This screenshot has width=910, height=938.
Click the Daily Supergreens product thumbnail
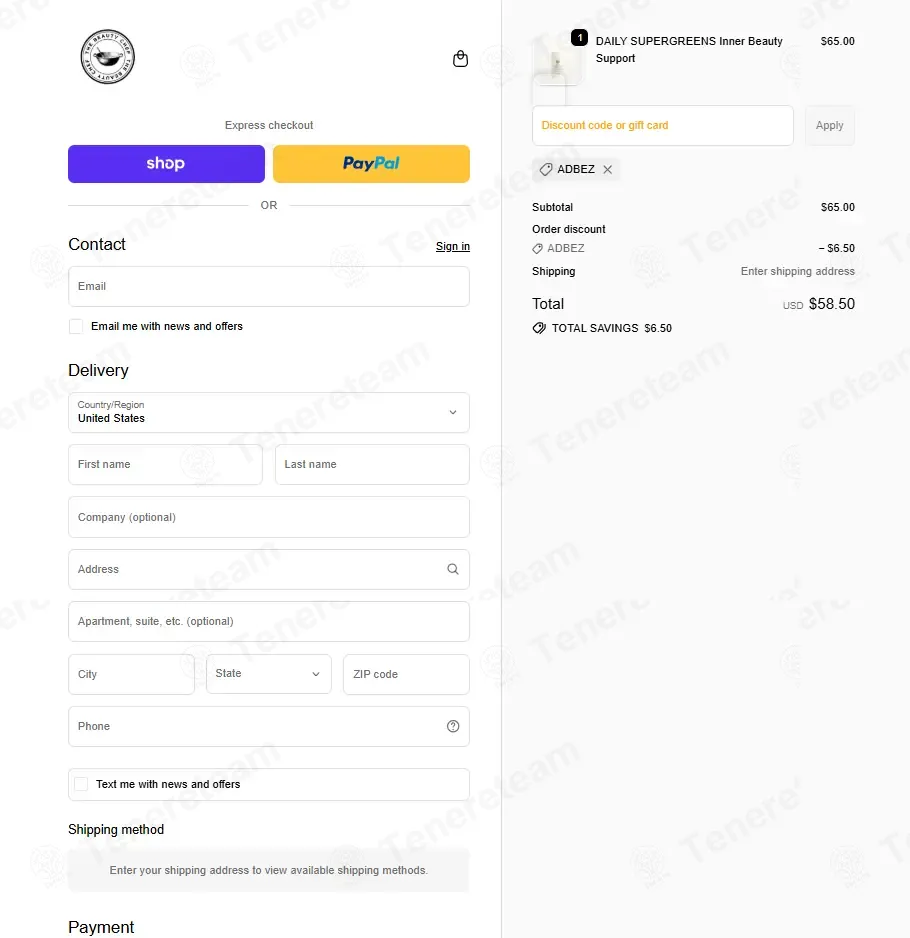tap(556, 60)
